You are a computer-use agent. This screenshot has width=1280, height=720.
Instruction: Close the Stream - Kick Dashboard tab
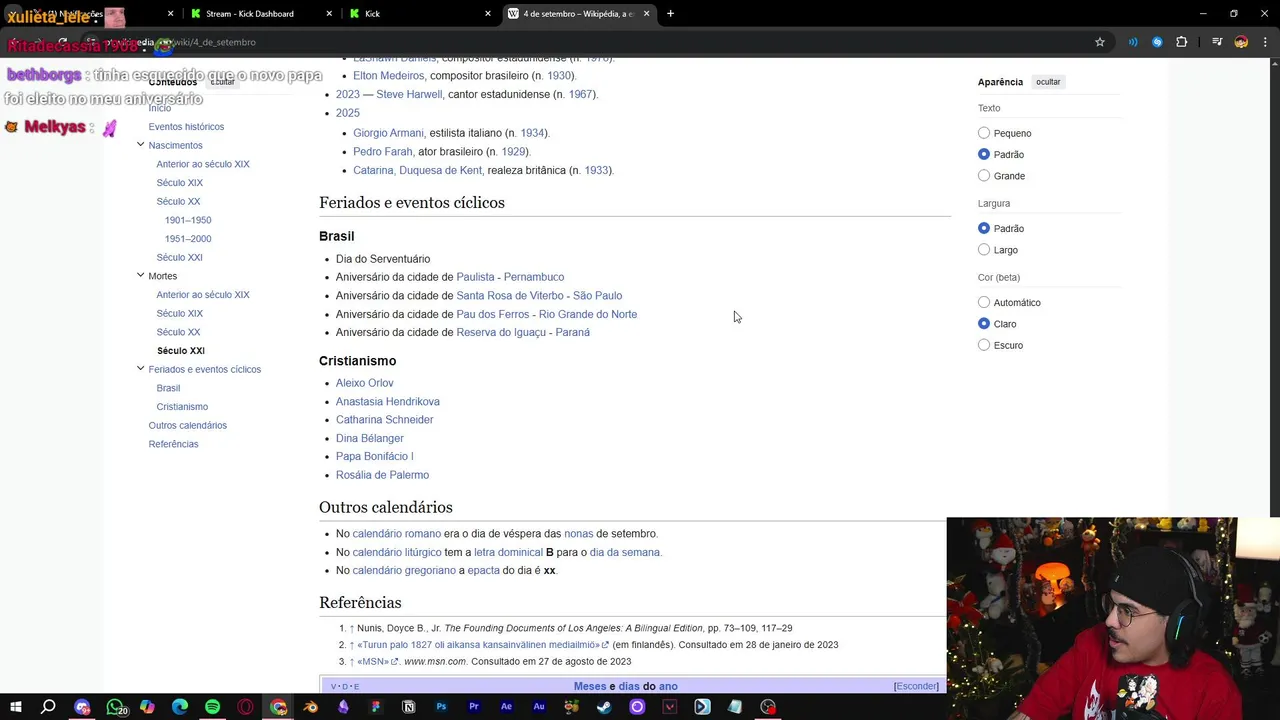(329, 14)
